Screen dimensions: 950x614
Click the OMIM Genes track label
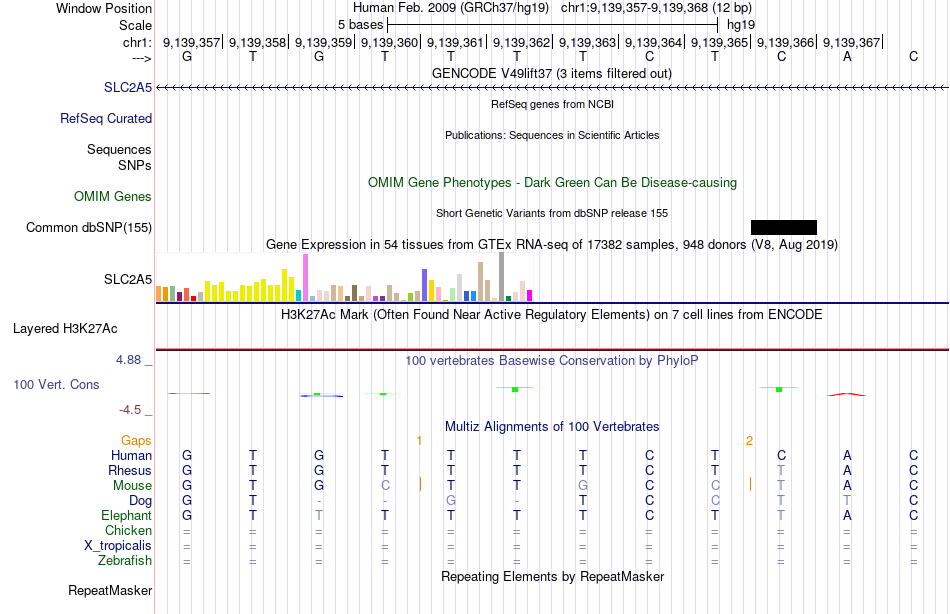[113, 196]
